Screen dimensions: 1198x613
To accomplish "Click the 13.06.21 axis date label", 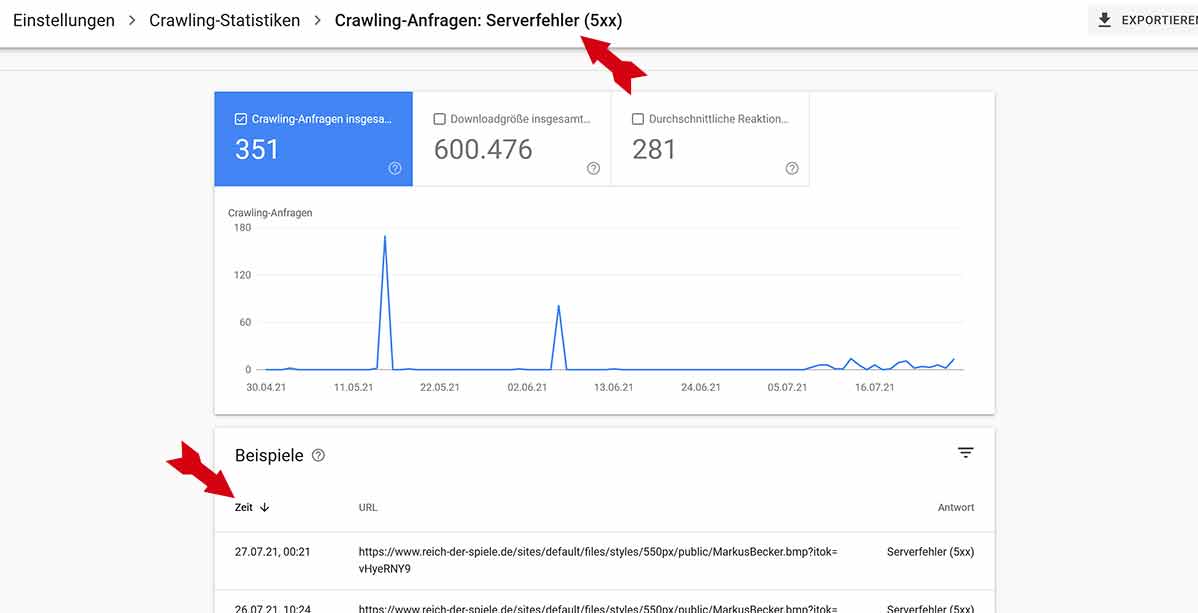I will [614, 388].
